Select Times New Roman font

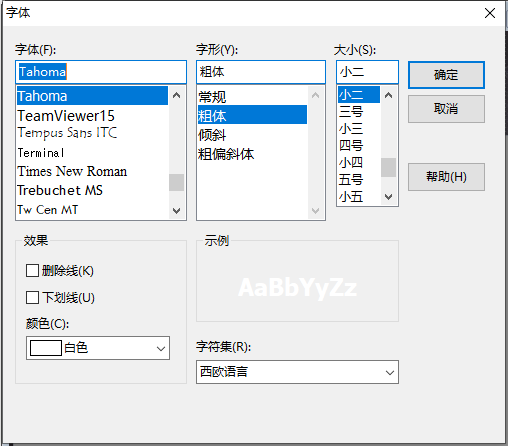coord(92,171)
